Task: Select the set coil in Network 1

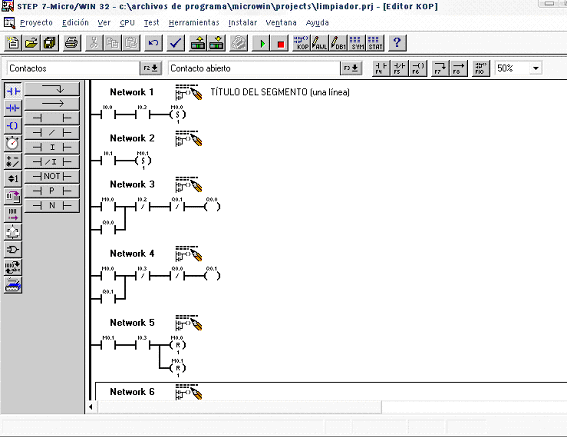Action: pos(178,115)
